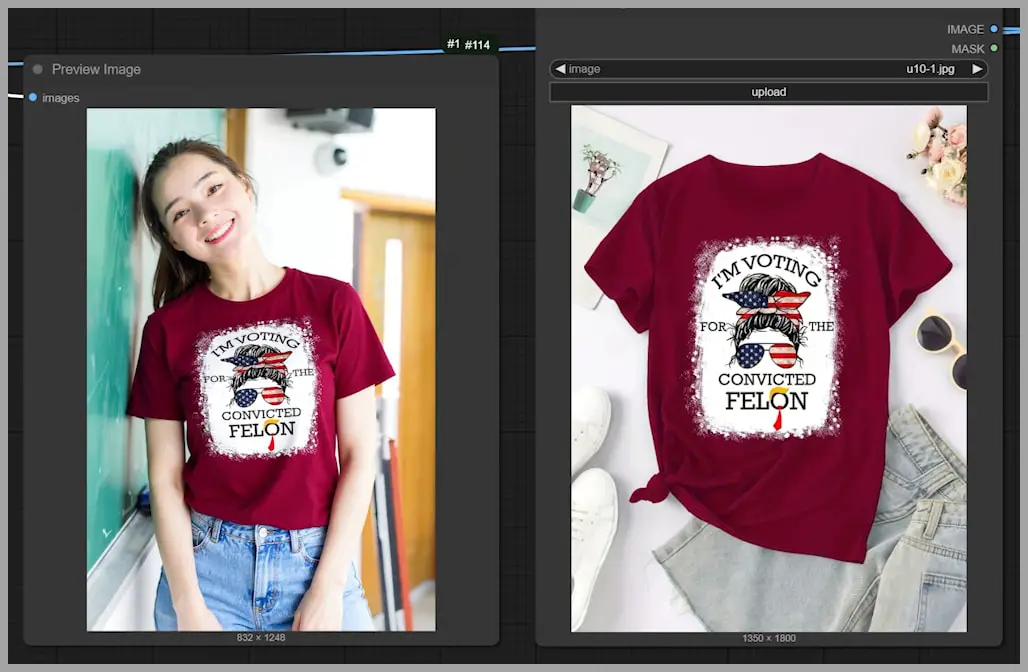Click the 'MASK' output label
This screenshot has height=672, width=1028.
pyautogui.click(x=968, y=49)
